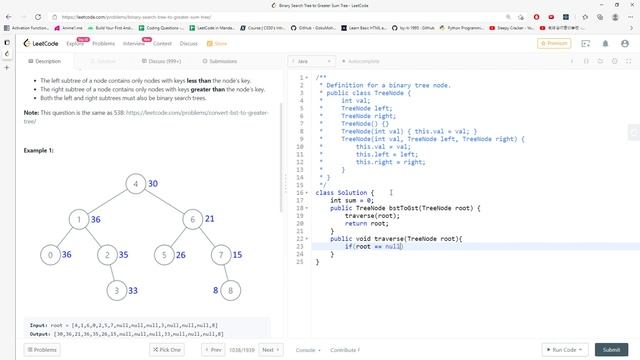The height and width of the screenshot is (360, 640).
Task: Click the Premium button
Action: click(554, 43)
